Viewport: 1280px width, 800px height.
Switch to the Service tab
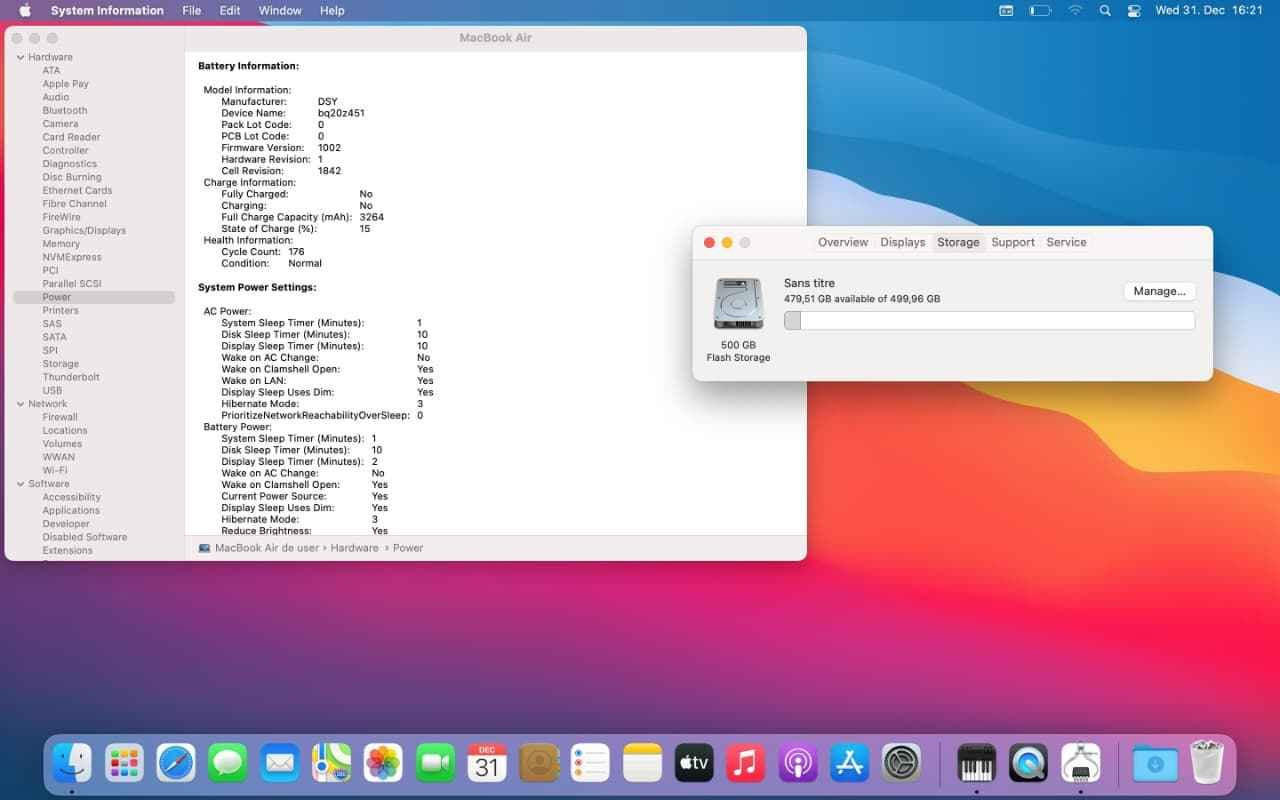click(x=1066, y=242)
